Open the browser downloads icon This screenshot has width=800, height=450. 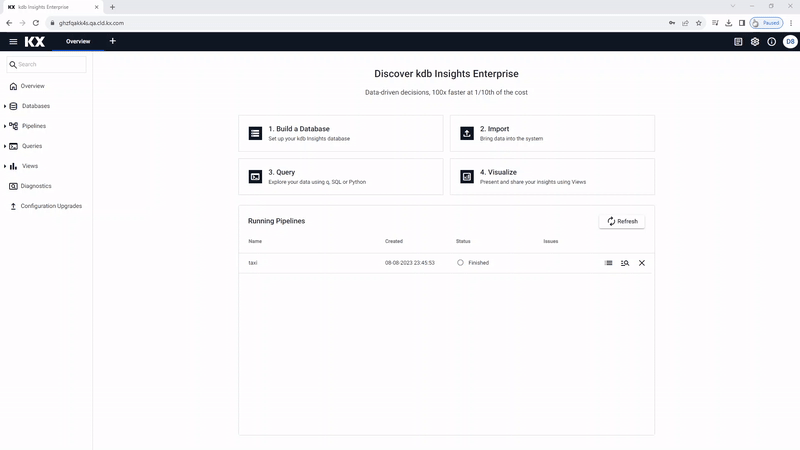pyautogui.click(x=729, y=23)
